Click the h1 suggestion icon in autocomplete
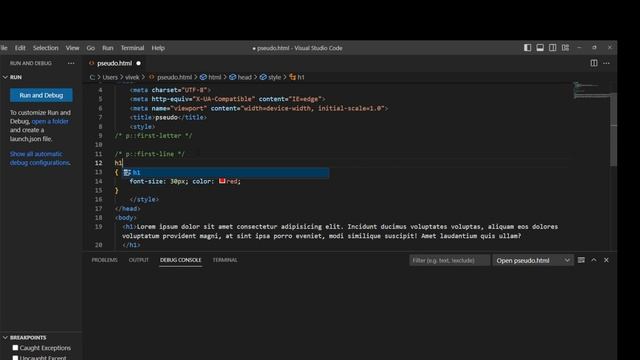 click(127, 173)
